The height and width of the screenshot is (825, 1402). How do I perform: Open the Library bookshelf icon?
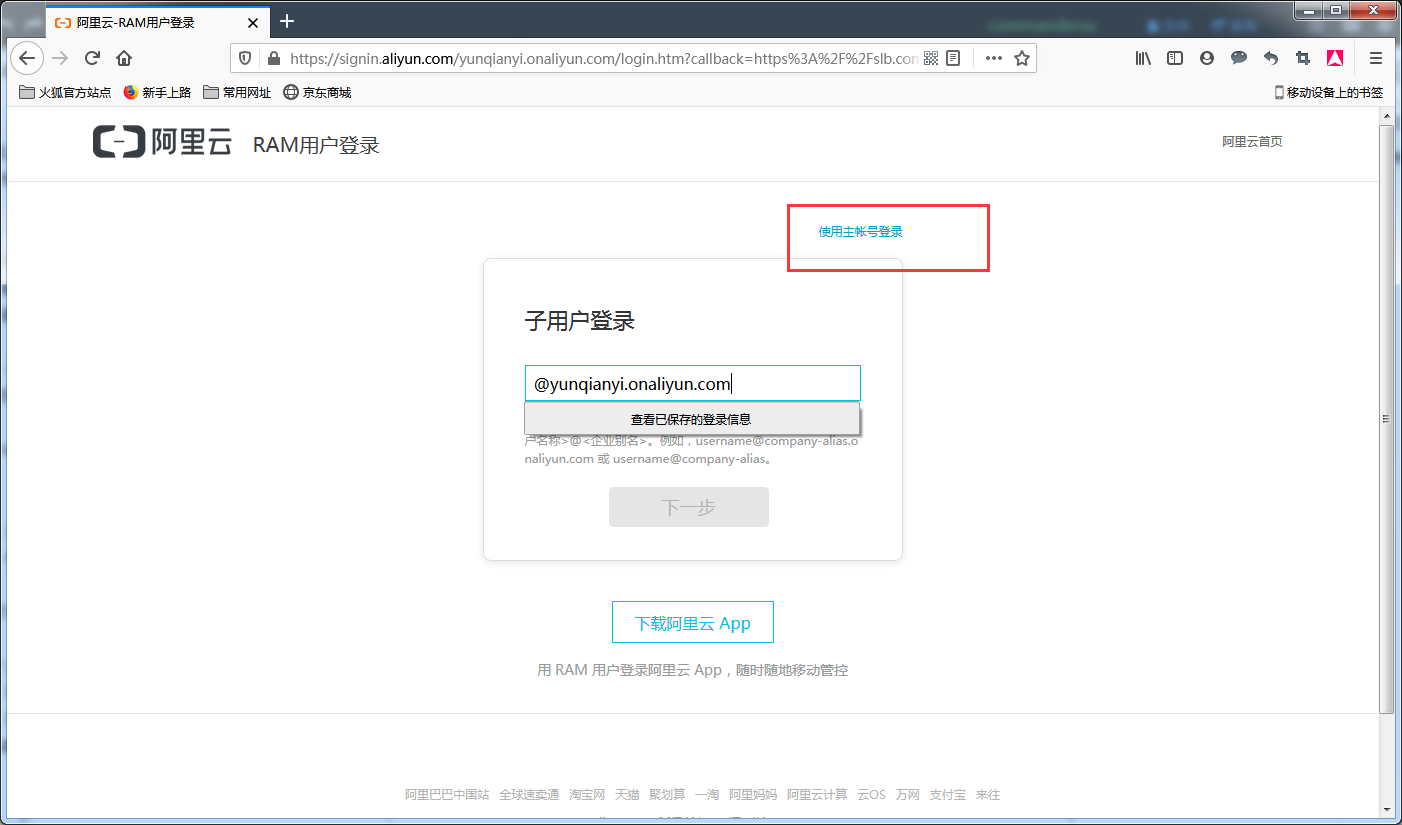(1143, 58)
